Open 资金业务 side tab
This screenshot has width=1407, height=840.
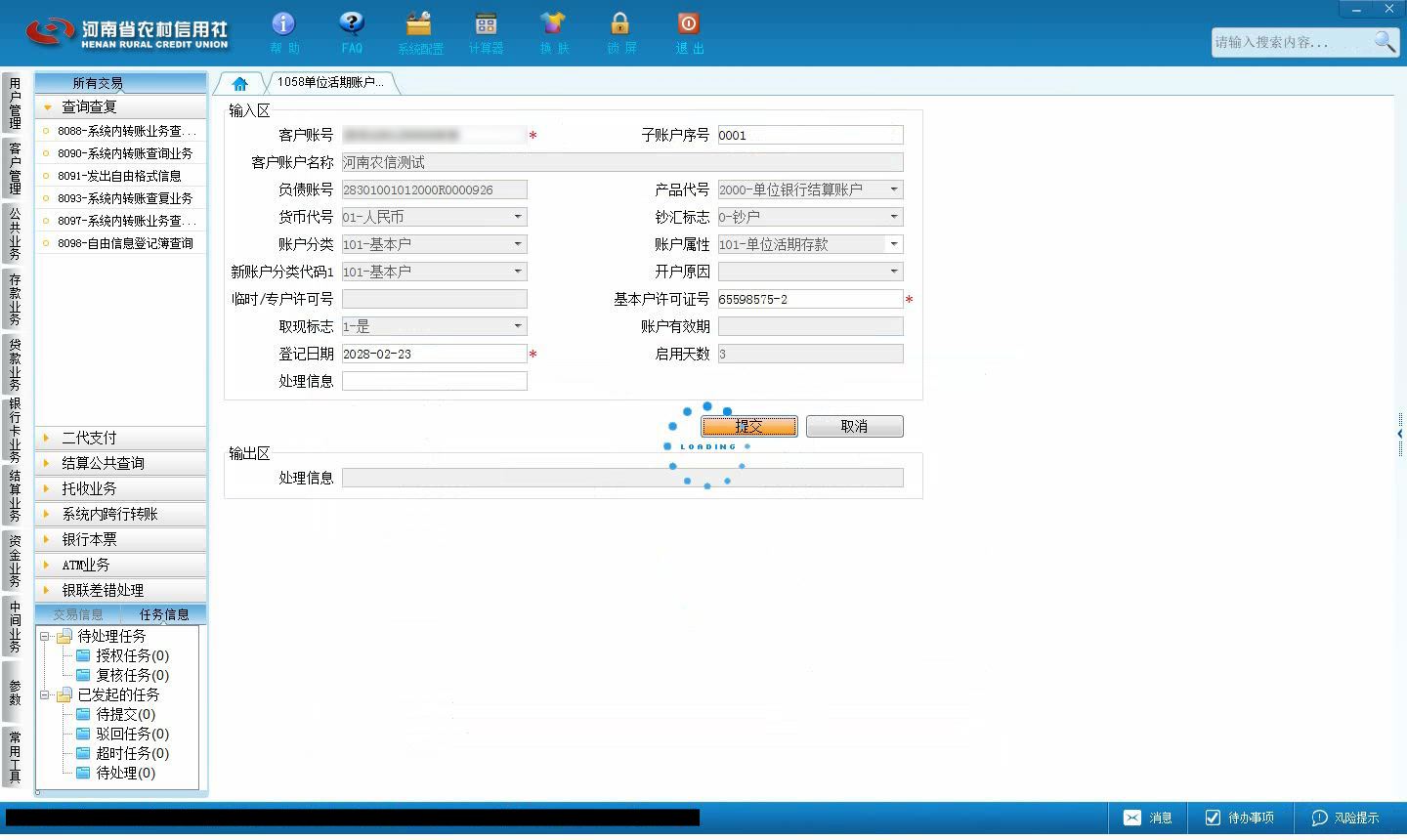(x=15, y=561)
